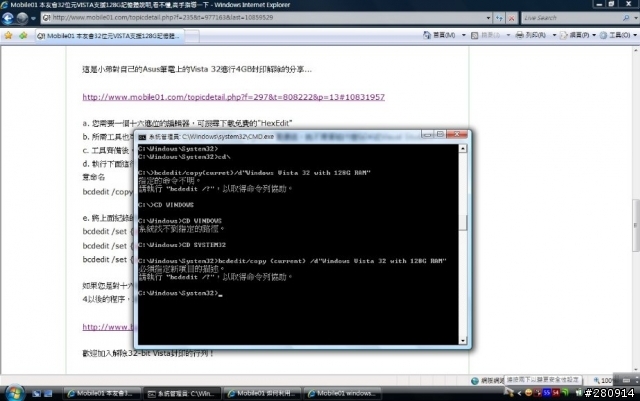The image size is (640, 401).
Task: Open the mobile01 topicdetail hyperlink
Action: (233, 97)
